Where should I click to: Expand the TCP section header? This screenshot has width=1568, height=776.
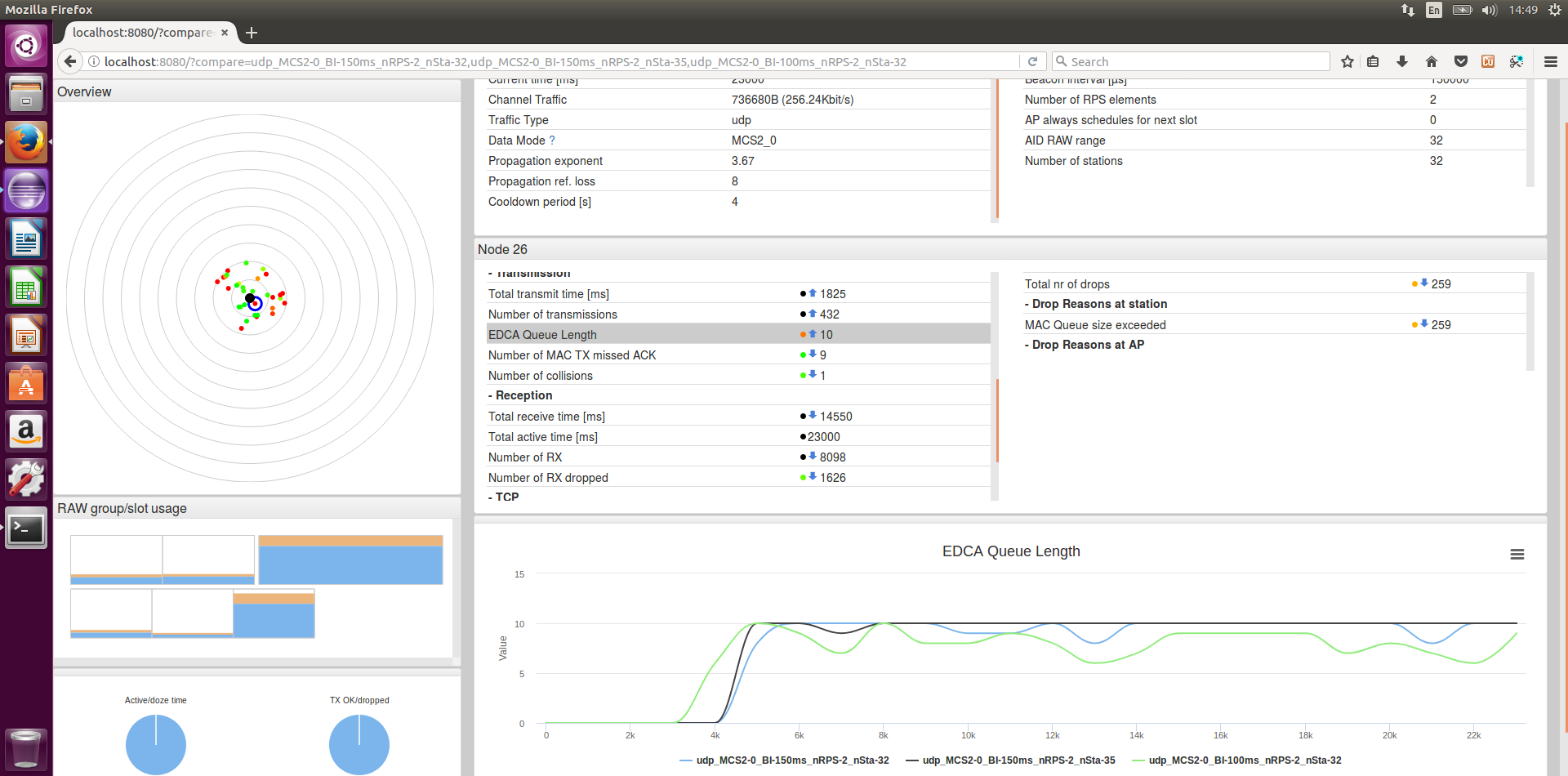point(503,497)
